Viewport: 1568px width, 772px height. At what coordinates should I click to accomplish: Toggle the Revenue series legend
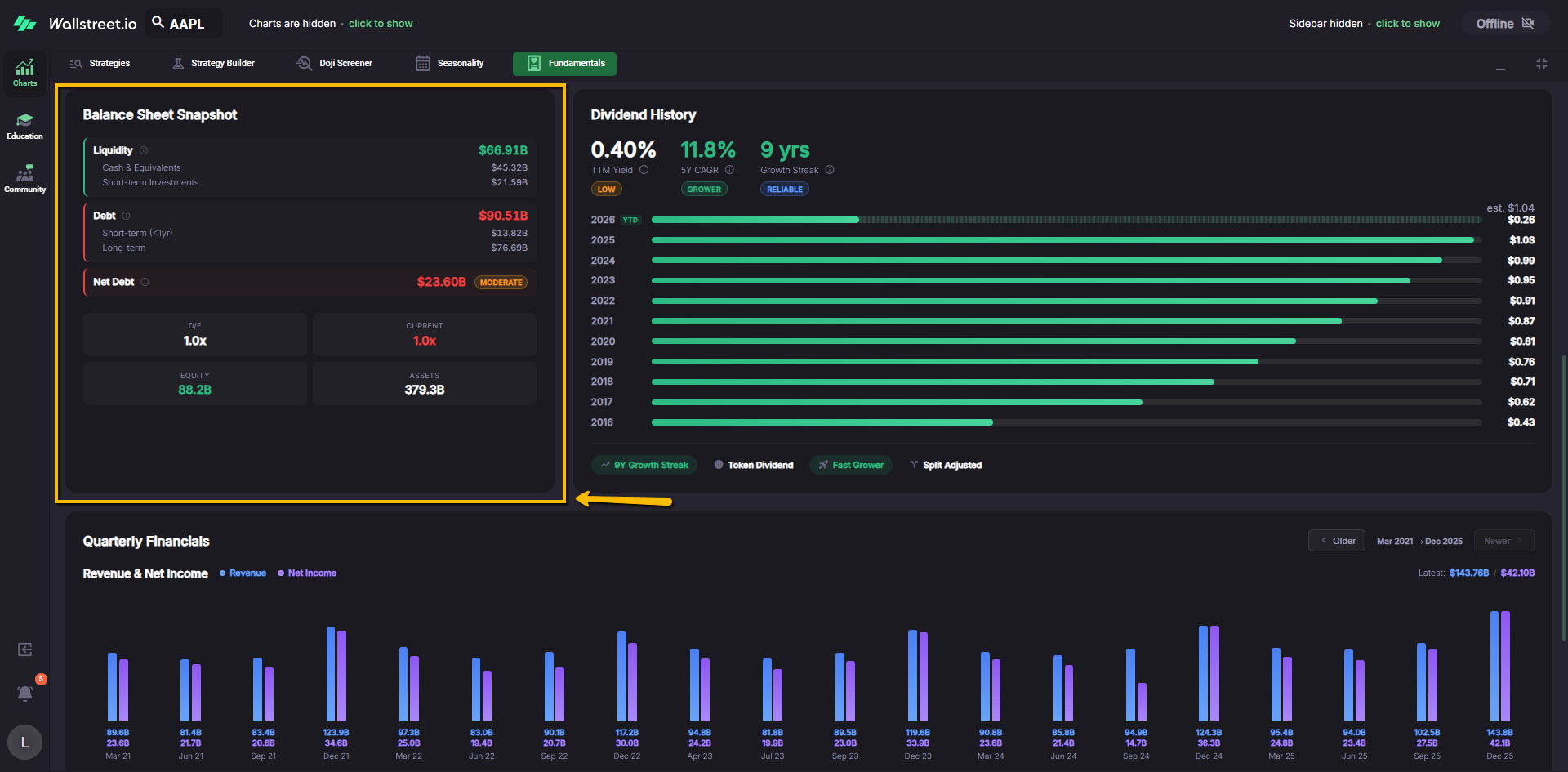click(243, 573)
